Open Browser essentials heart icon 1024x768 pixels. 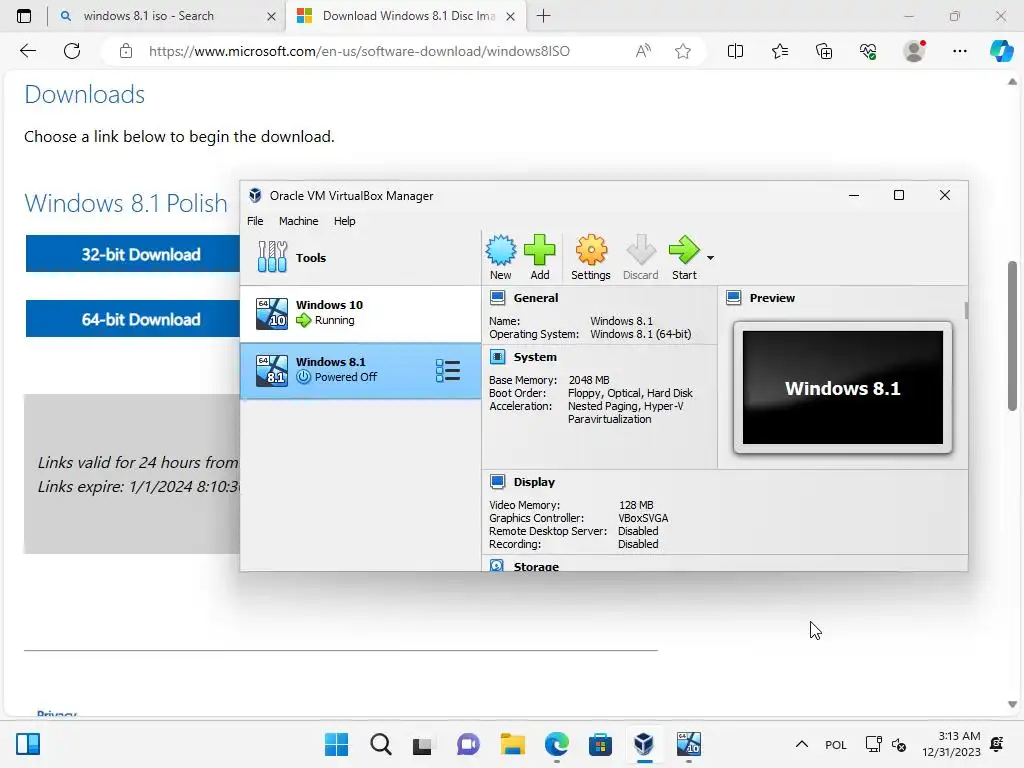(868, 51)
